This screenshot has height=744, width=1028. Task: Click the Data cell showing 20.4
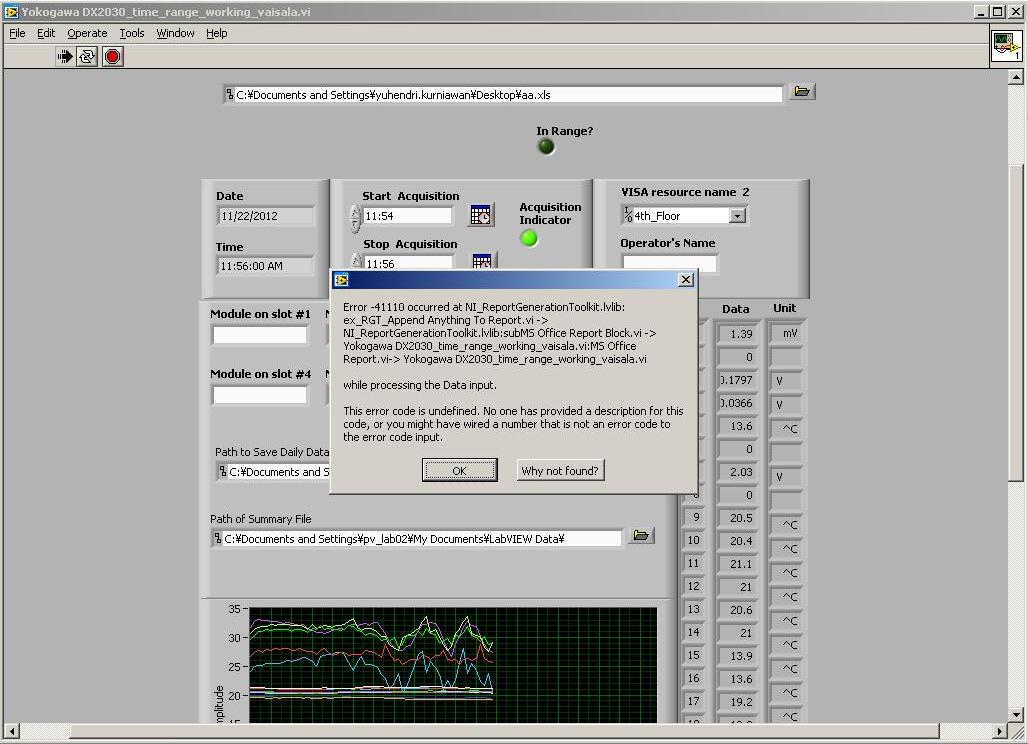click(x=738, y=541)
